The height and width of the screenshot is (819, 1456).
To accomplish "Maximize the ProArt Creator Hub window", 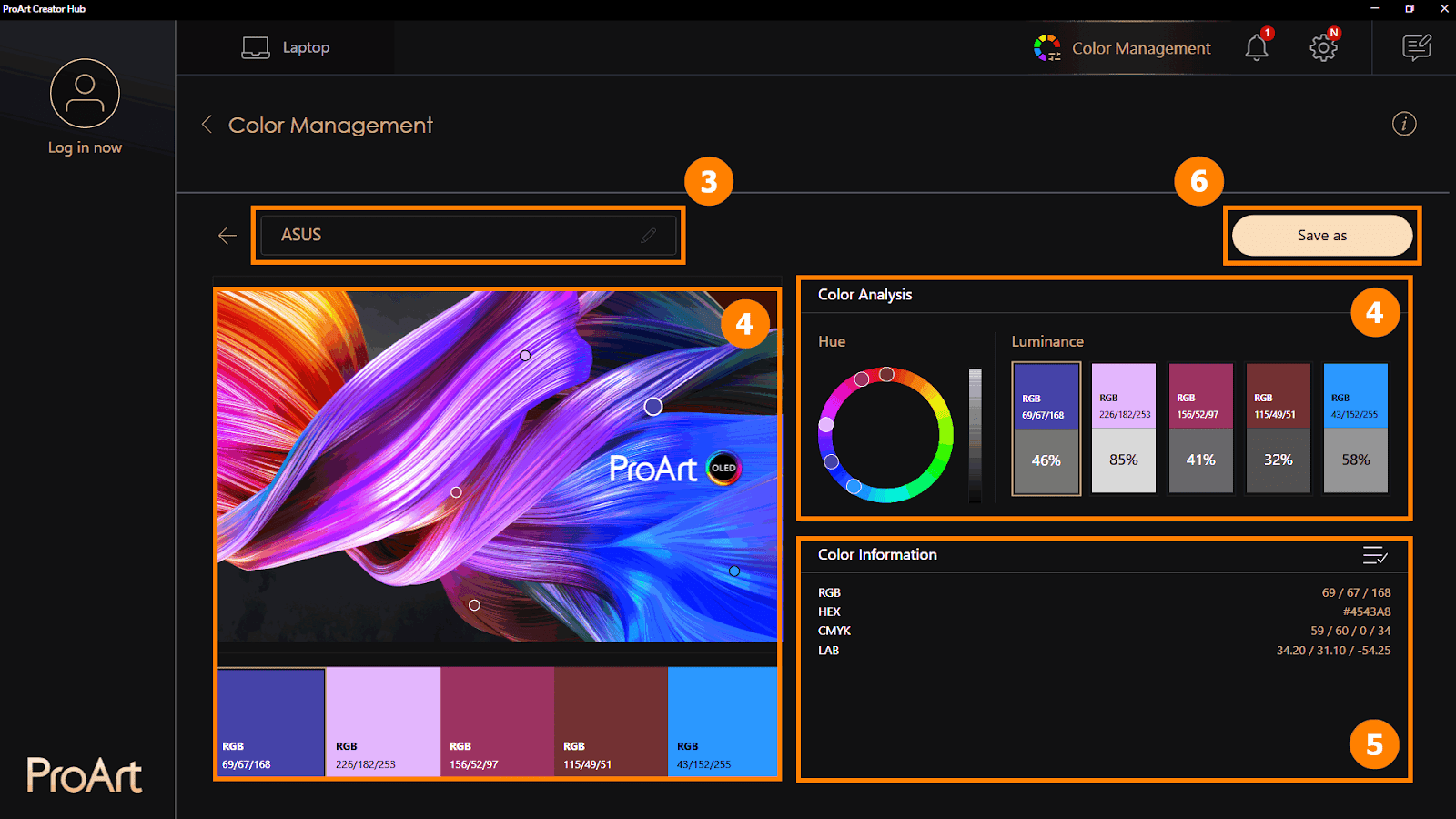I will [x=1410, y=9].
